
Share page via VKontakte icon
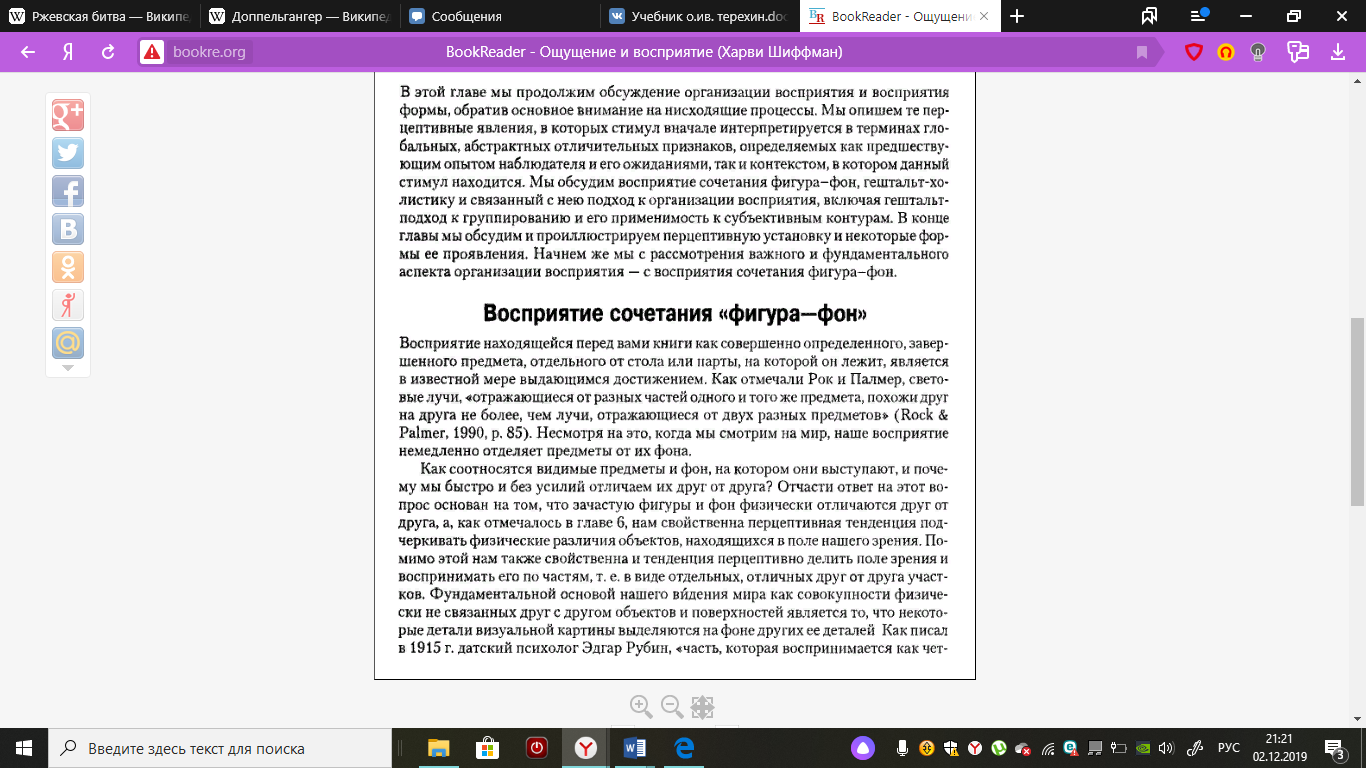(68, 229)
